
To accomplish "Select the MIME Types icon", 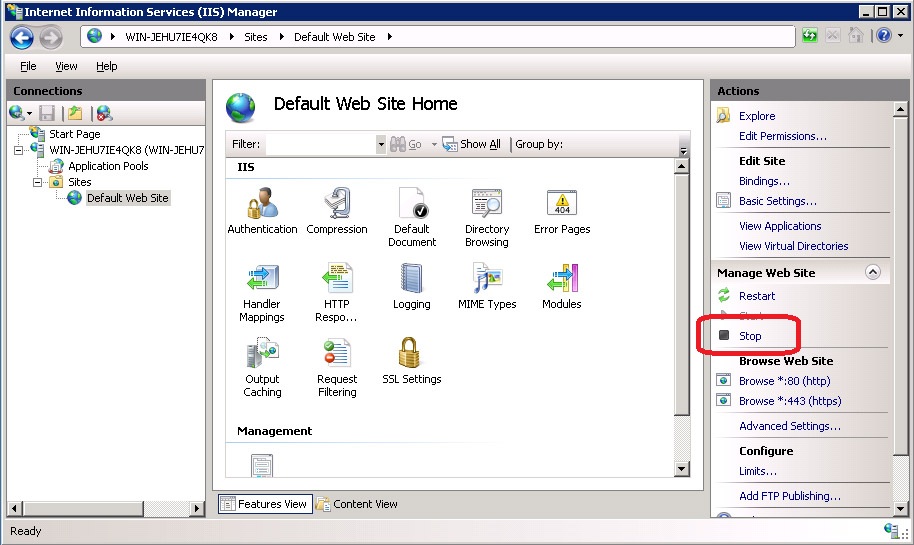I will pyautogui.click(x=487, y=277).
